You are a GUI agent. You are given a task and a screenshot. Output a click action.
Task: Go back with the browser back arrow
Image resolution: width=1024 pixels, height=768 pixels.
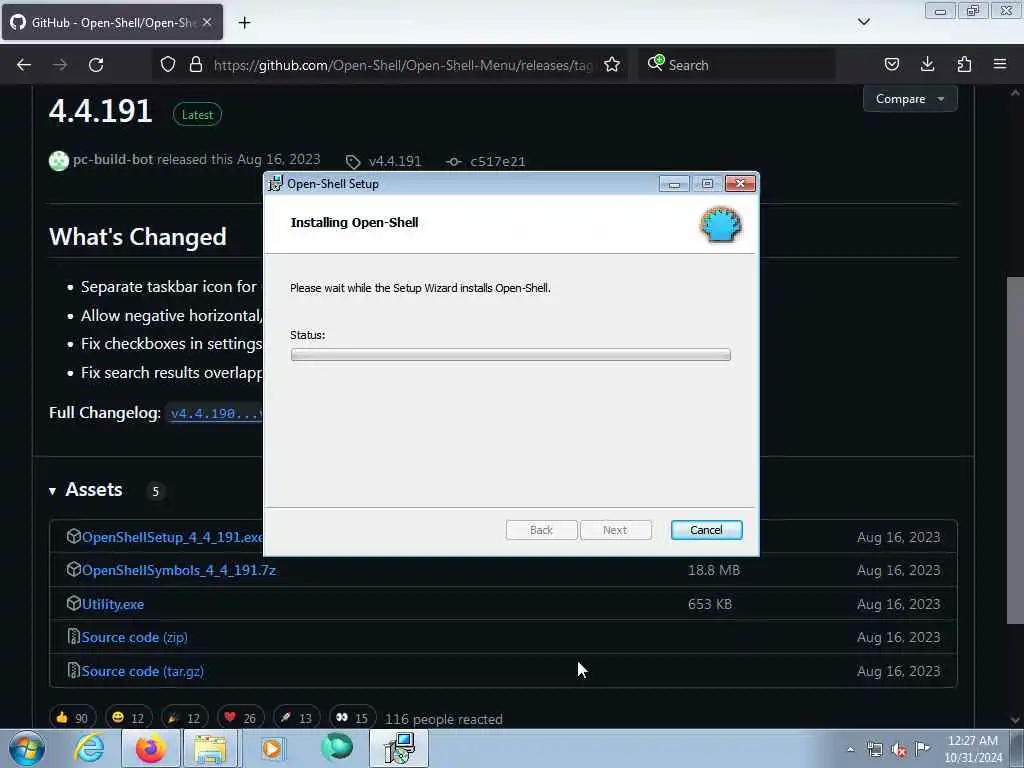(x=24, y=65)
